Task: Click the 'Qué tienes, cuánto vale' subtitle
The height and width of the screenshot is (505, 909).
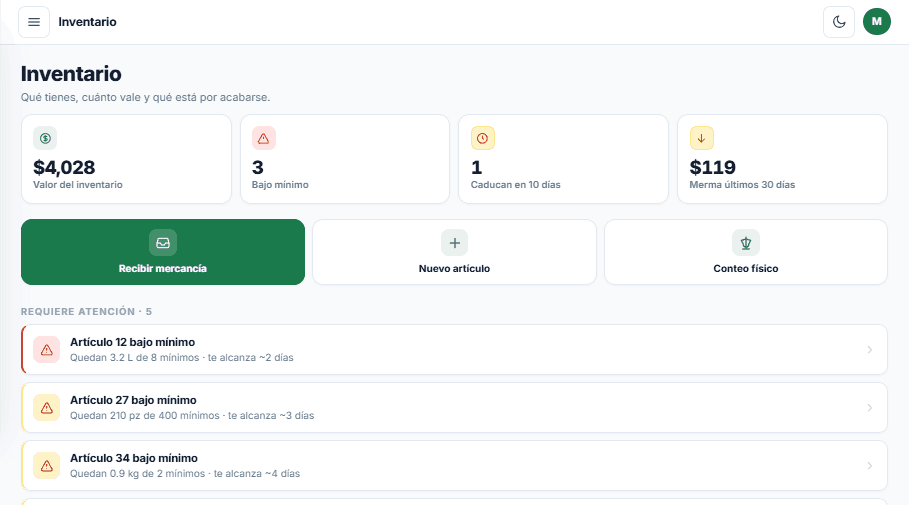Action: coord(146,97)
